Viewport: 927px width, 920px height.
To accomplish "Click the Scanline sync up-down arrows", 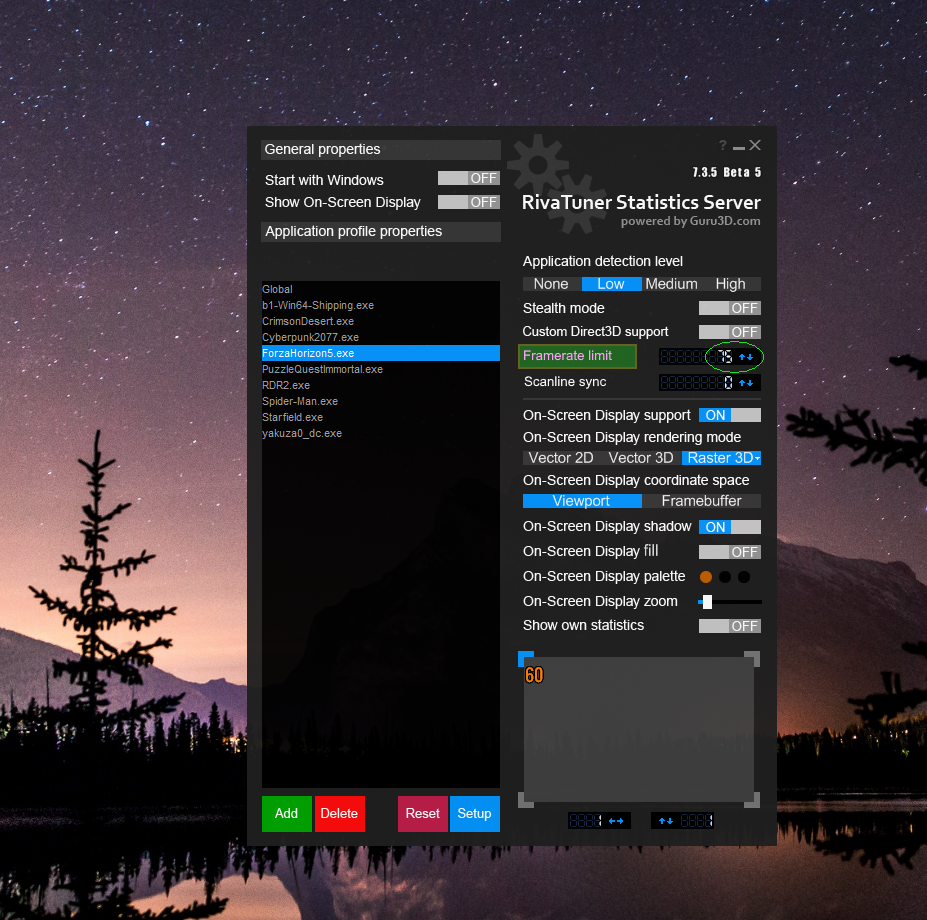I will [x=746, y=383].
